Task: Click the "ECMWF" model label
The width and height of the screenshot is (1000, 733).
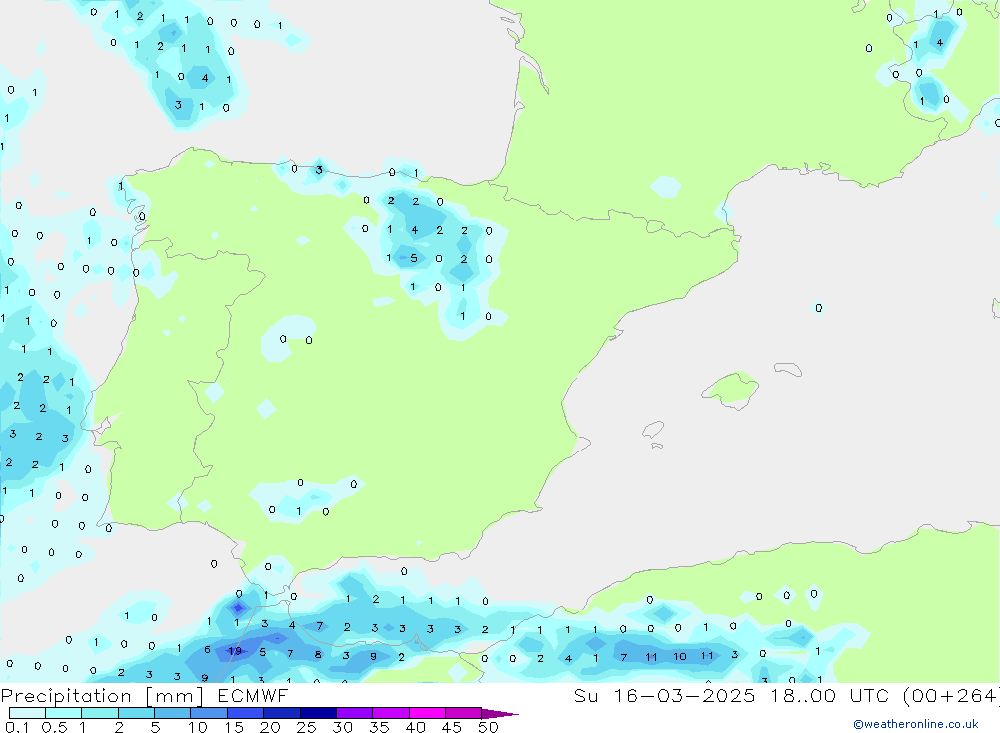Action: click(253, 695)
